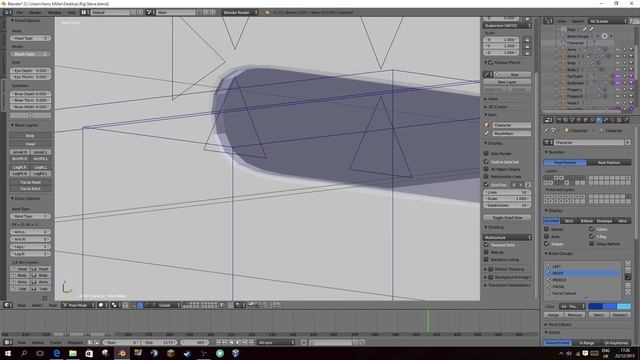Select the LEFT bone group
The image size is (640, 360).
[x=583, y=266]
